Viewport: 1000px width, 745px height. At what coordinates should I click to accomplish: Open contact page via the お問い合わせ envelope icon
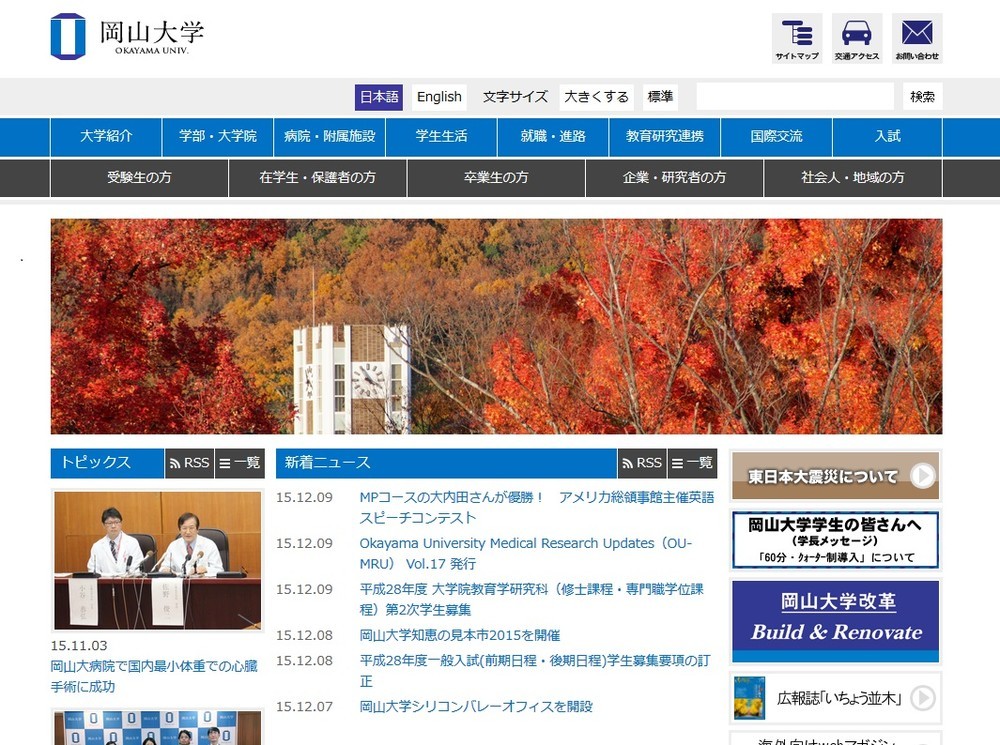tap(916, 38)
